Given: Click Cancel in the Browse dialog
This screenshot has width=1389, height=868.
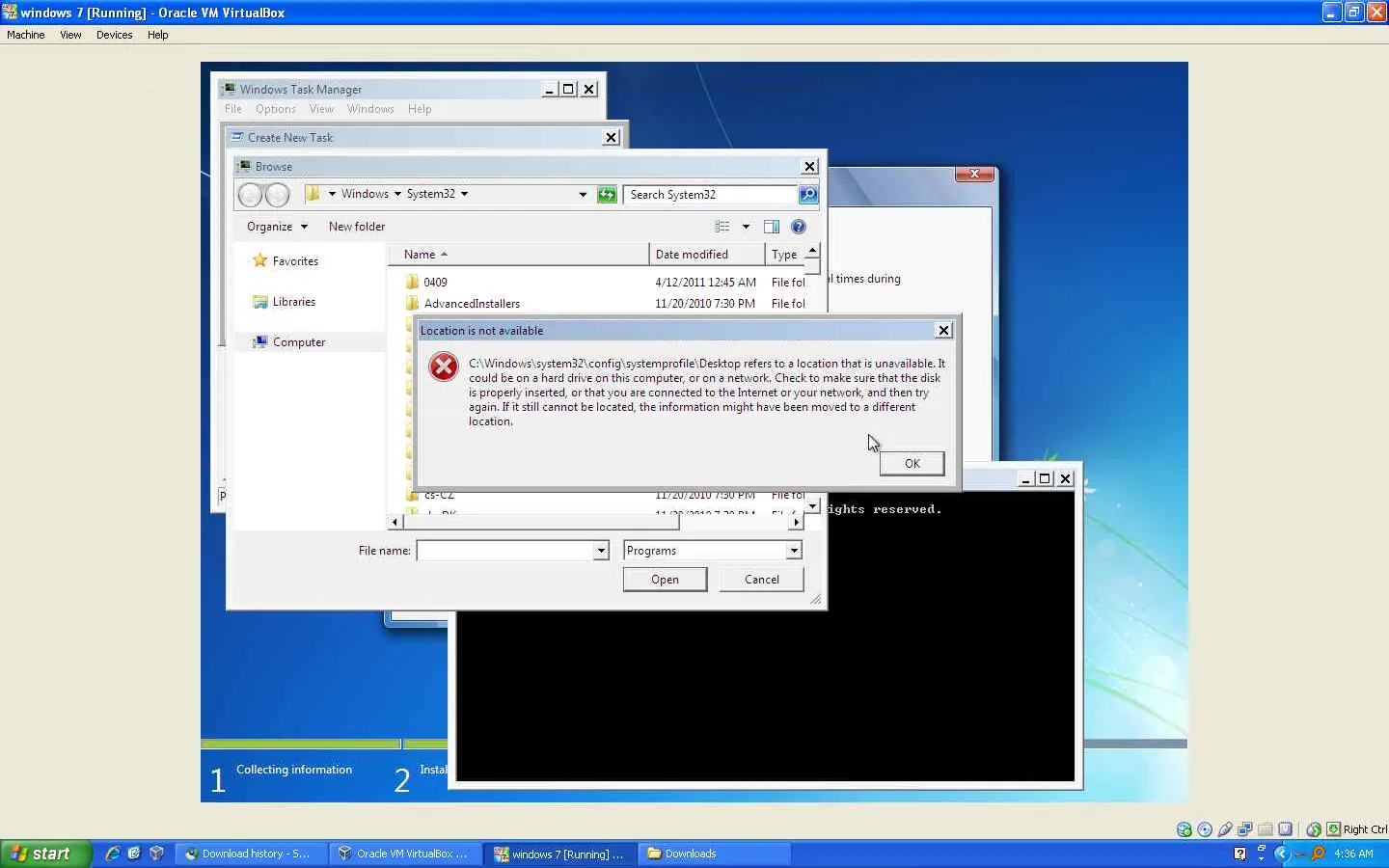Looking at the screenshot, I should [762, 580].
